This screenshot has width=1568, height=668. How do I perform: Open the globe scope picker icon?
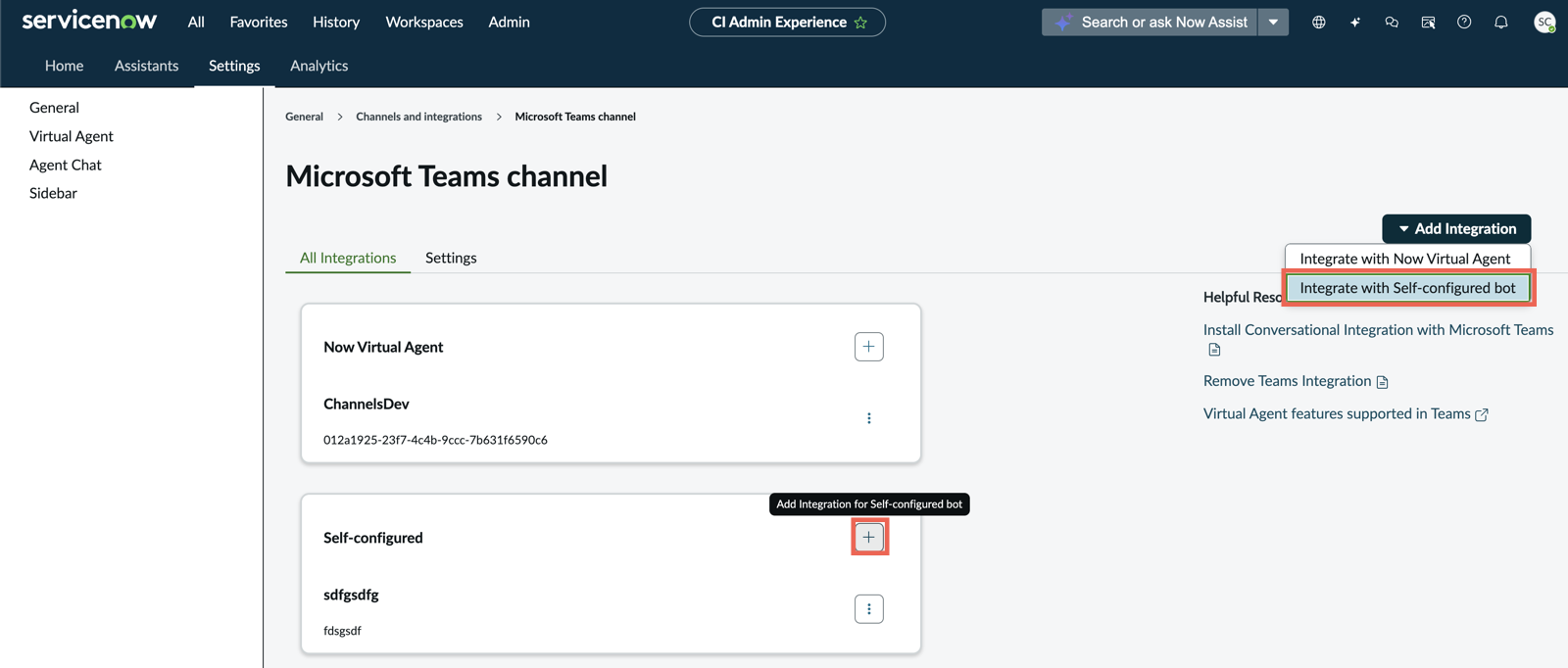(1318, 22)
